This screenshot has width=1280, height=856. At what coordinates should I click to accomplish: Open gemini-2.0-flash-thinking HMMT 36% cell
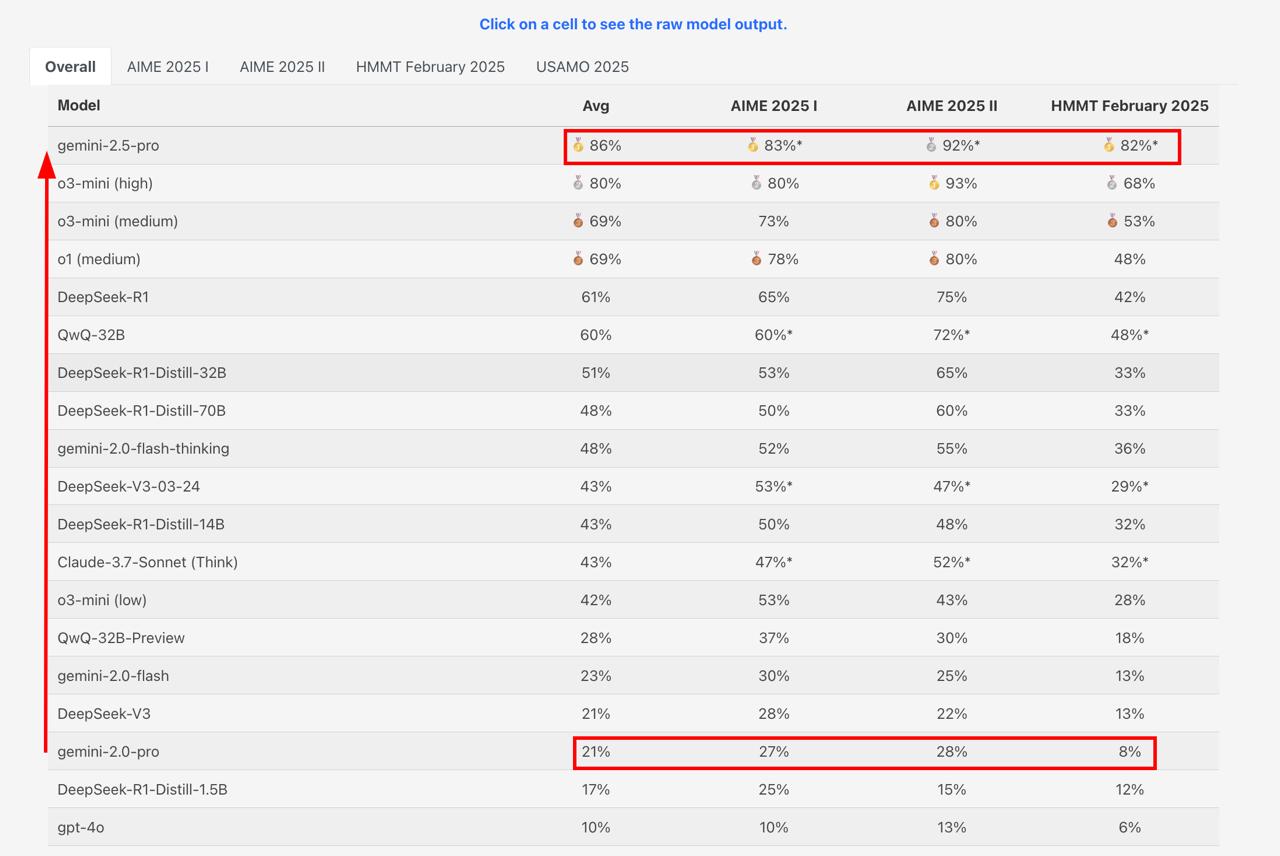[1130, 449]
